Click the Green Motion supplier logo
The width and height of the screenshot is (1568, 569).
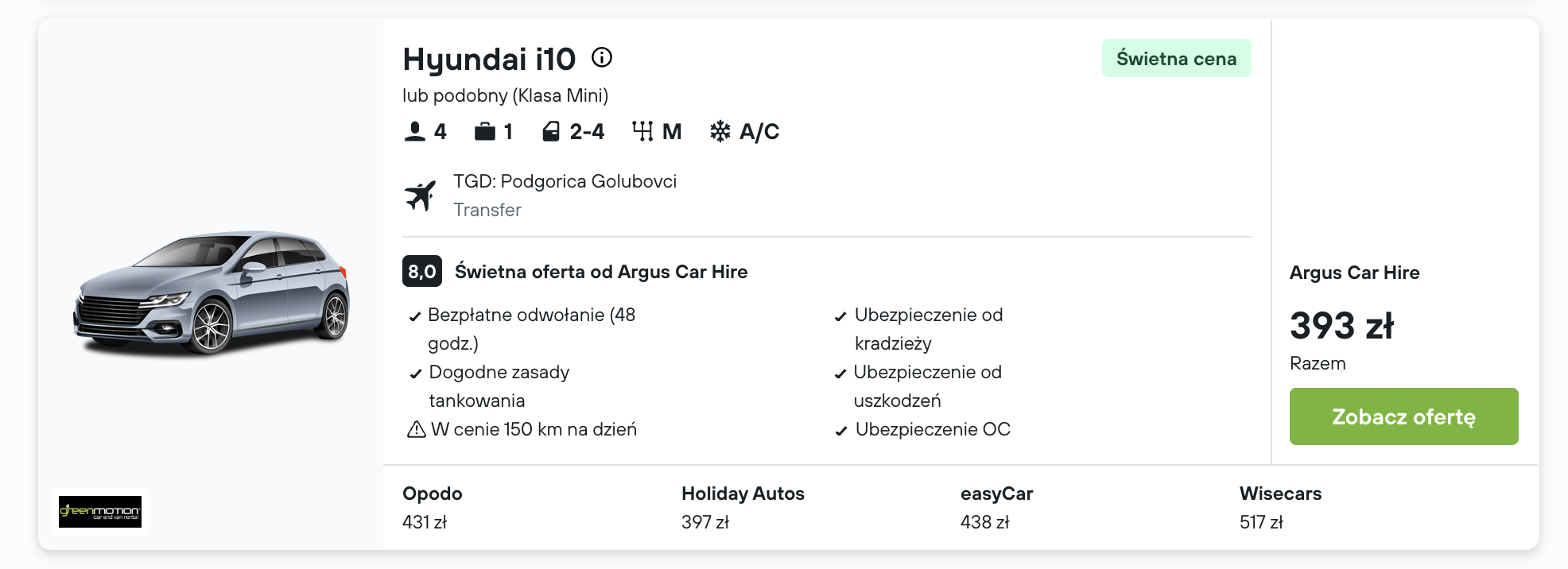pyautogui.click(x=100, y=511)
